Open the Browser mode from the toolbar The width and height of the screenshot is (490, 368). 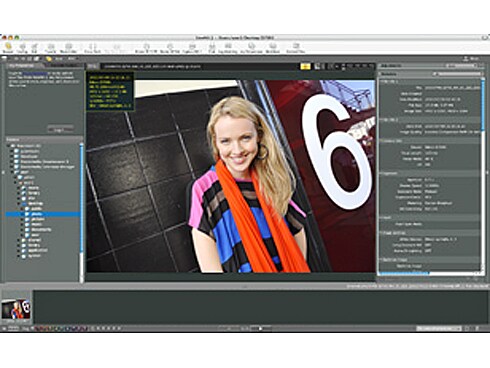click(x=8, y=48)
